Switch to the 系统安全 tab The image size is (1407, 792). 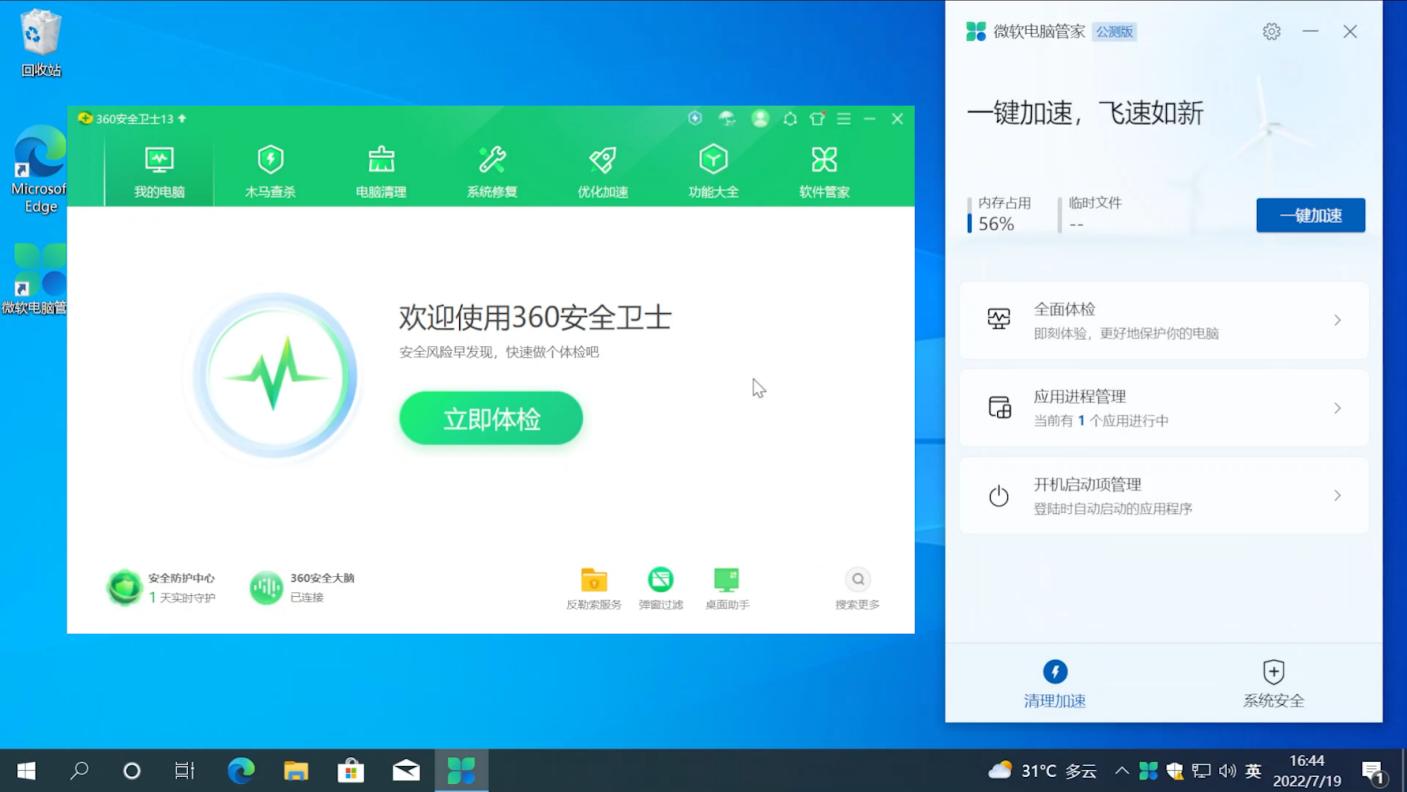coord(1273,683)
